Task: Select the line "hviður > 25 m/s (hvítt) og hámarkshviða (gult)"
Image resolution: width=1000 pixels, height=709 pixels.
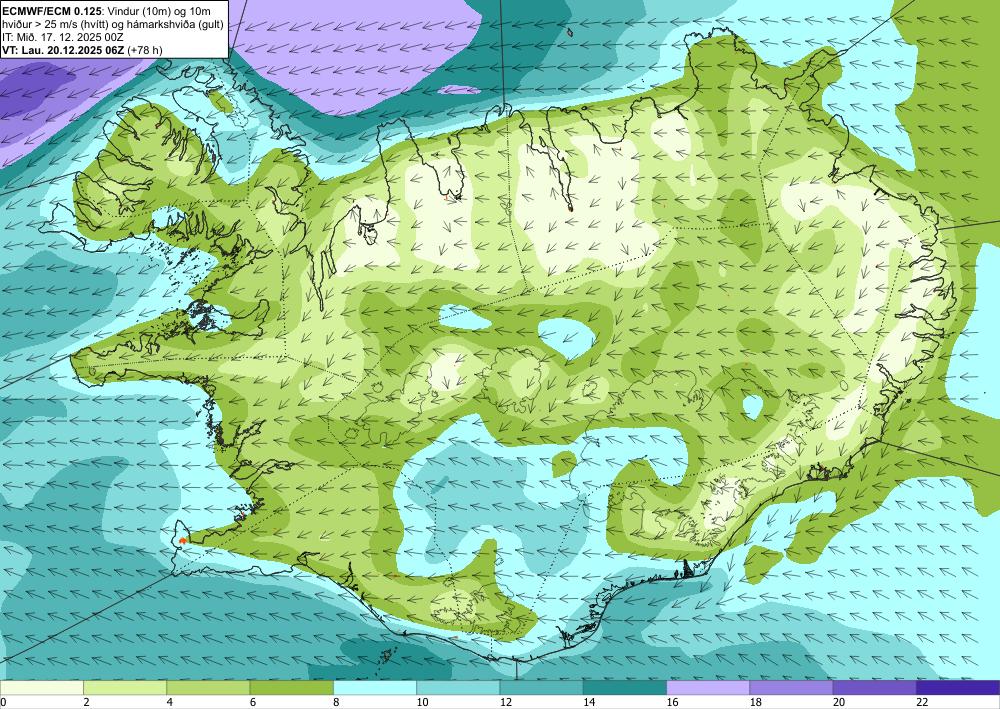Action: point(112,24)
